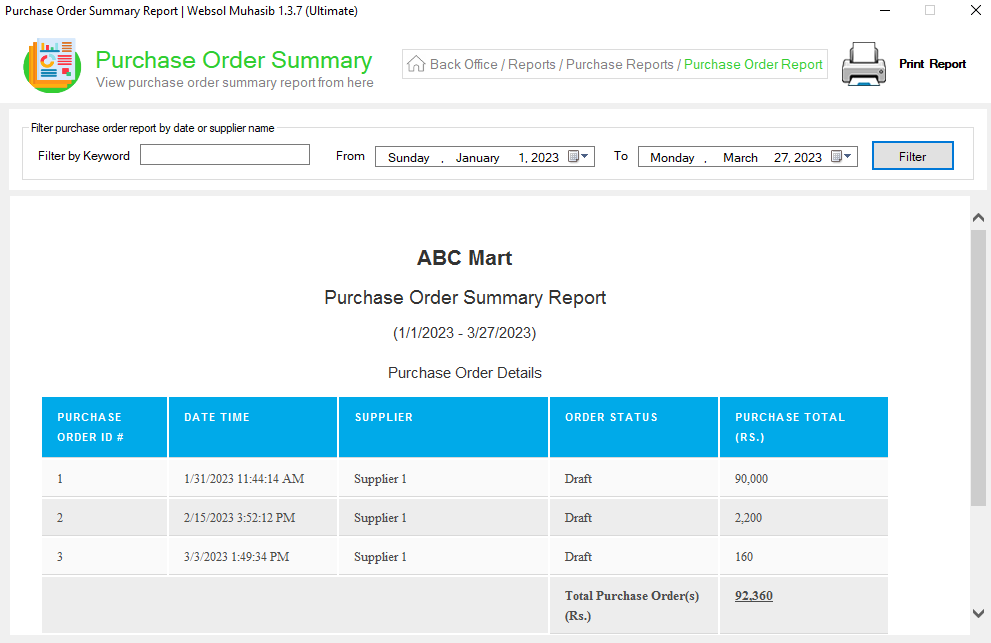The width and height of the screenshot is (991, 643).
Task: Click the Filter button
Action: pos(912,156)
